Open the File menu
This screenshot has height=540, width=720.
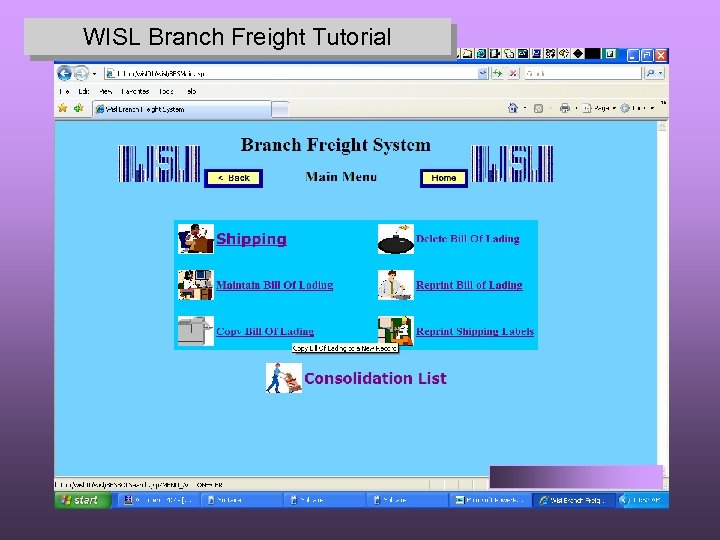pyautogui.click(x=64, y=91)
